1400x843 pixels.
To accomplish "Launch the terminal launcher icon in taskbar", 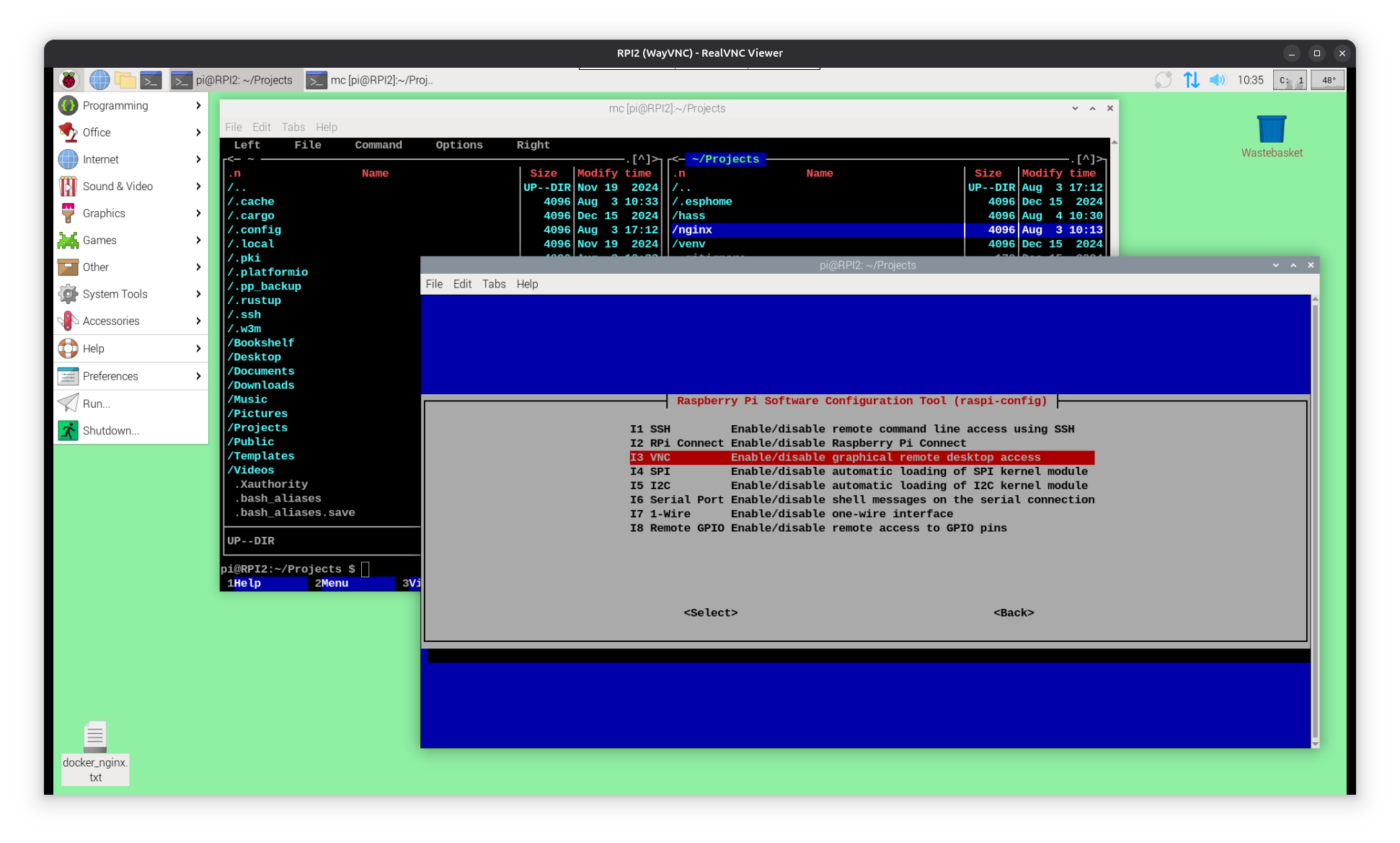I will pos(151,80).
